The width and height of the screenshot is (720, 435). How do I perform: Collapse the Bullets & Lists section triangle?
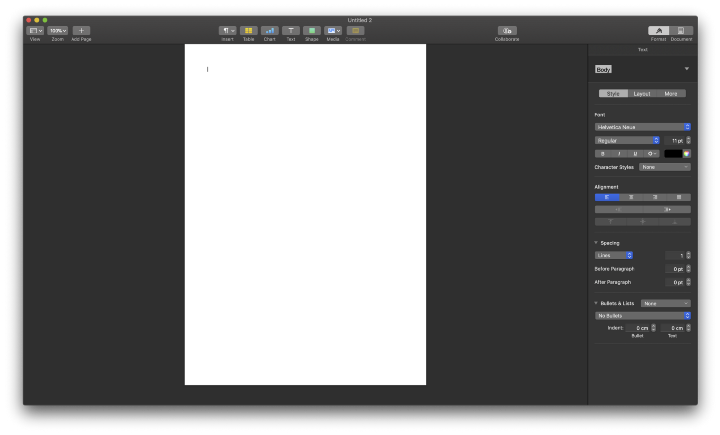point(596,303)
